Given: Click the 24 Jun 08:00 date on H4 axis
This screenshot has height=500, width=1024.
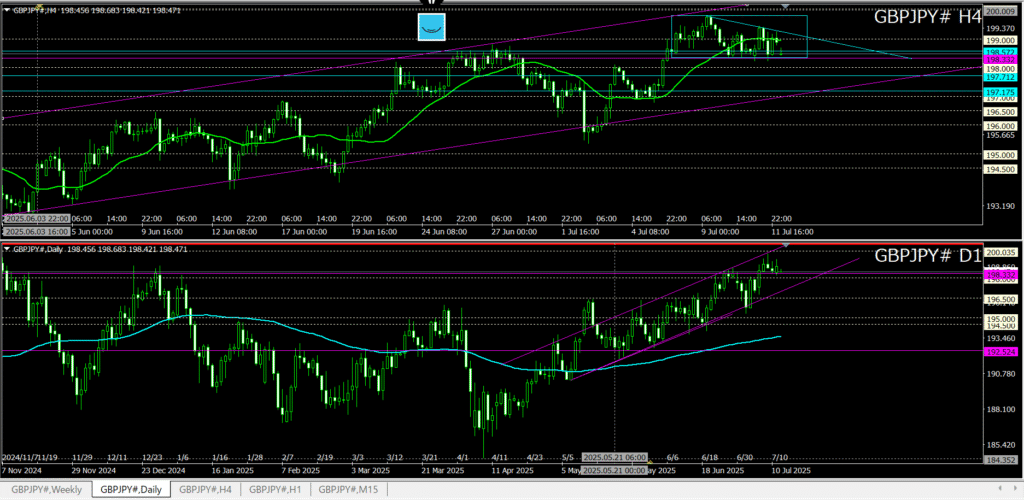Looking at the screenshot, I should pyautogui.click(x=443, y=231).
